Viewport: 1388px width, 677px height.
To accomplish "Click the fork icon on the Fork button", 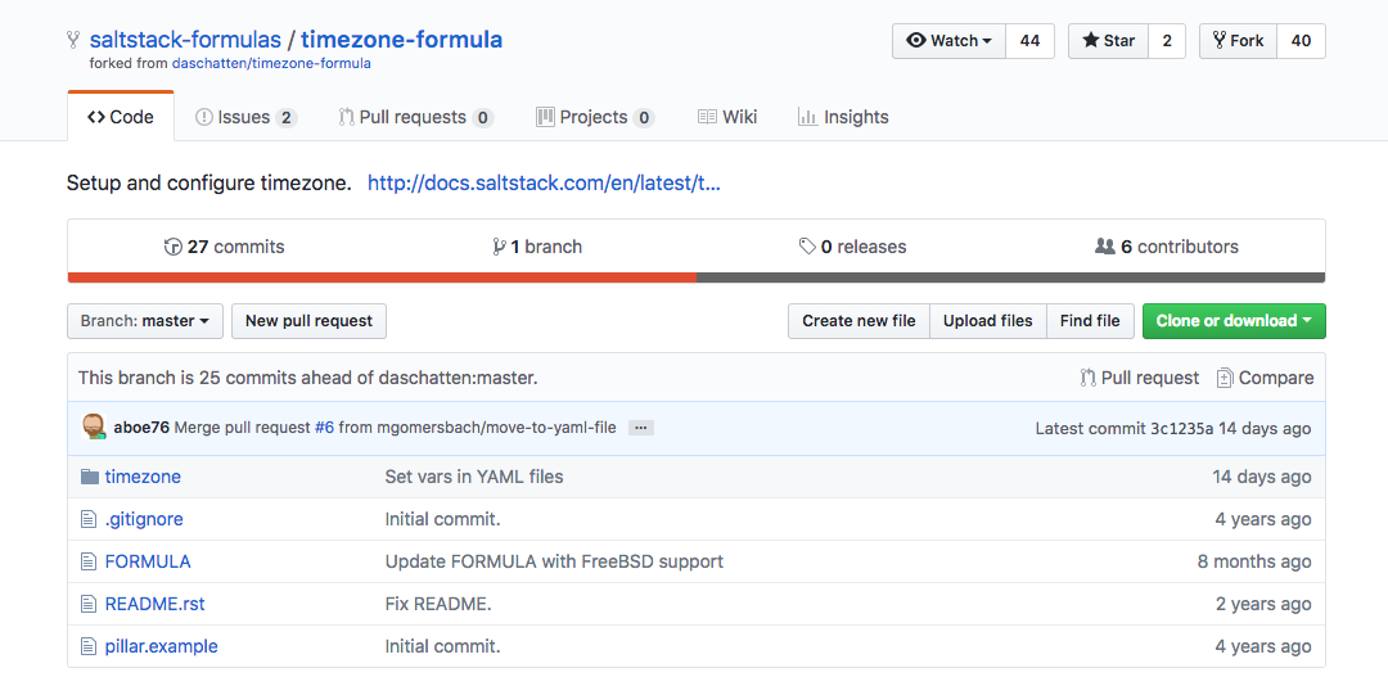I will [1218, 41].
